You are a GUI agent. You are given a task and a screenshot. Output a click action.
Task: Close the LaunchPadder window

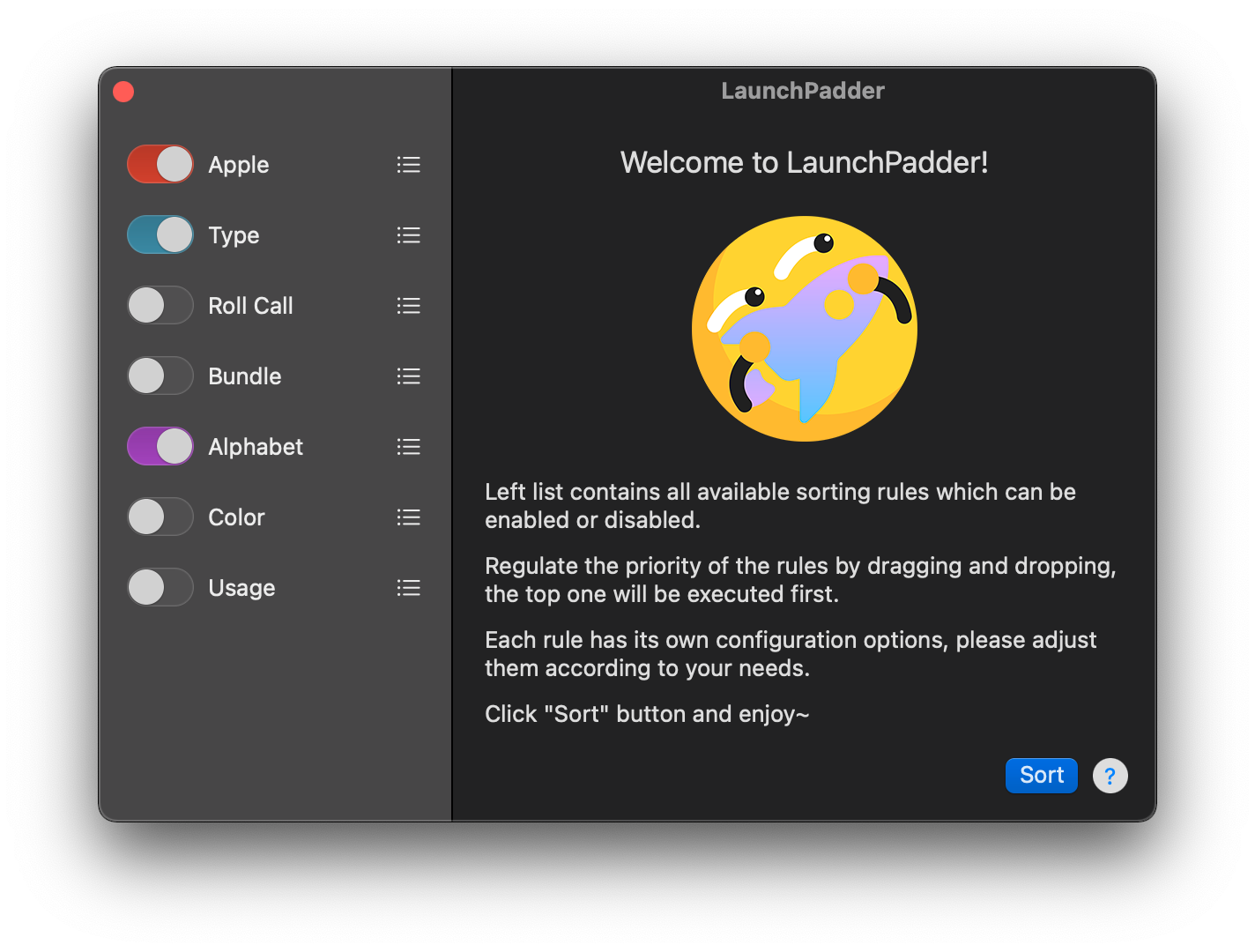click(x=123, y=92)
